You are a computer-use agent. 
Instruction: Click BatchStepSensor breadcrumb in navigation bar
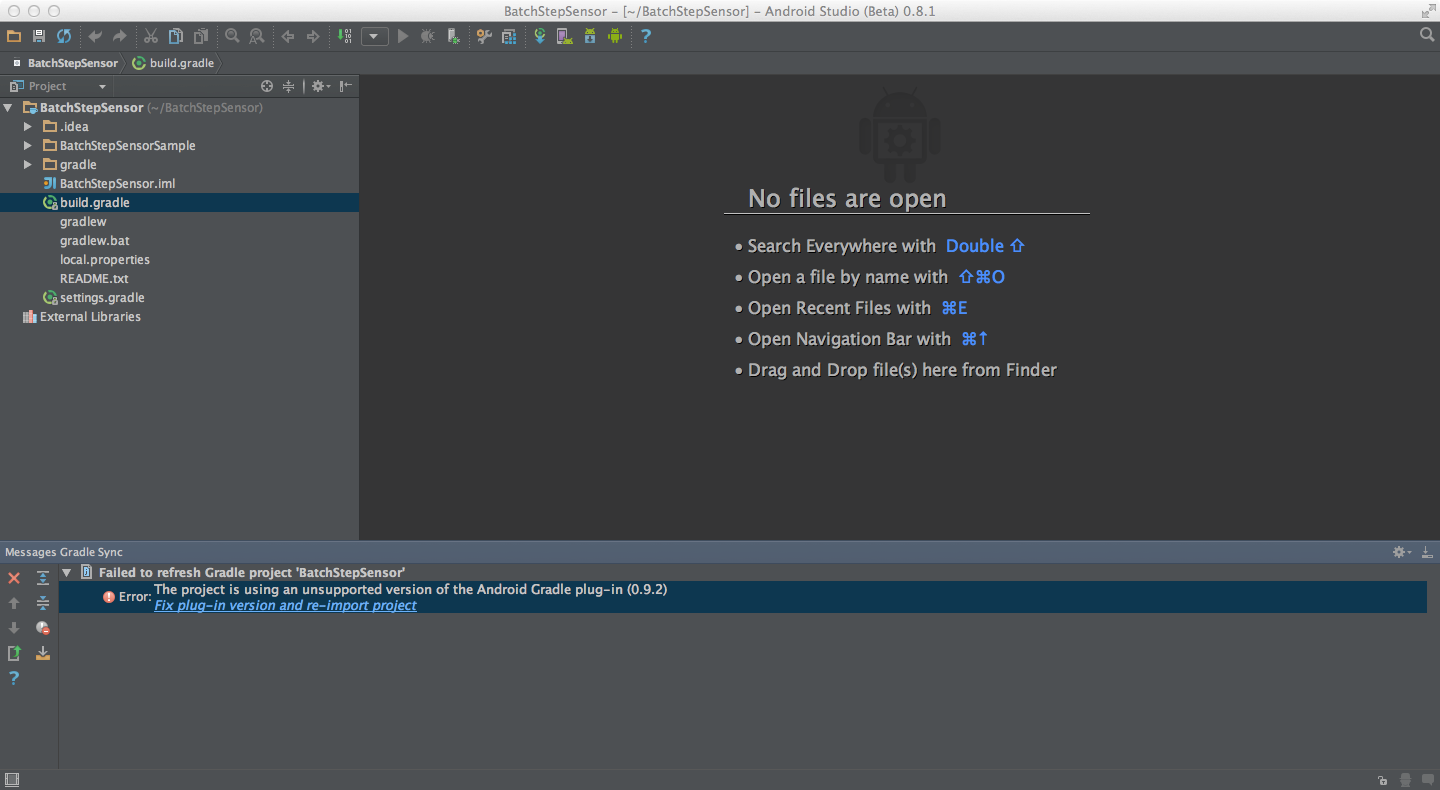coord(72,63)
